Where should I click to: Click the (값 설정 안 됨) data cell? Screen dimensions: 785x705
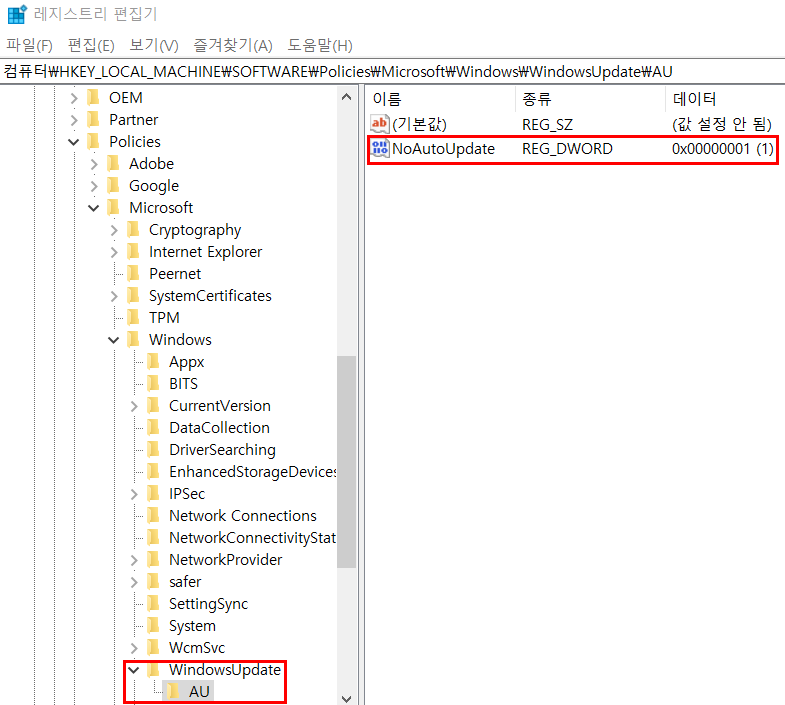(721, 124)
